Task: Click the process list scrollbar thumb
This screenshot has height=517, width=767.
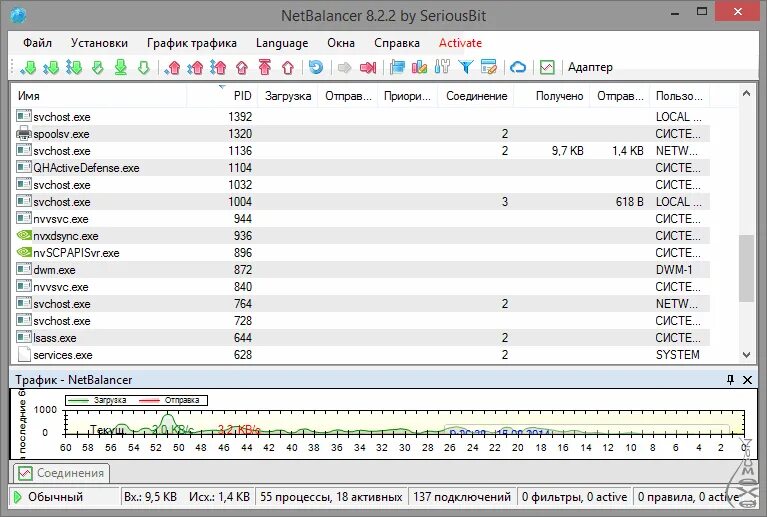Action: [746, 268]
